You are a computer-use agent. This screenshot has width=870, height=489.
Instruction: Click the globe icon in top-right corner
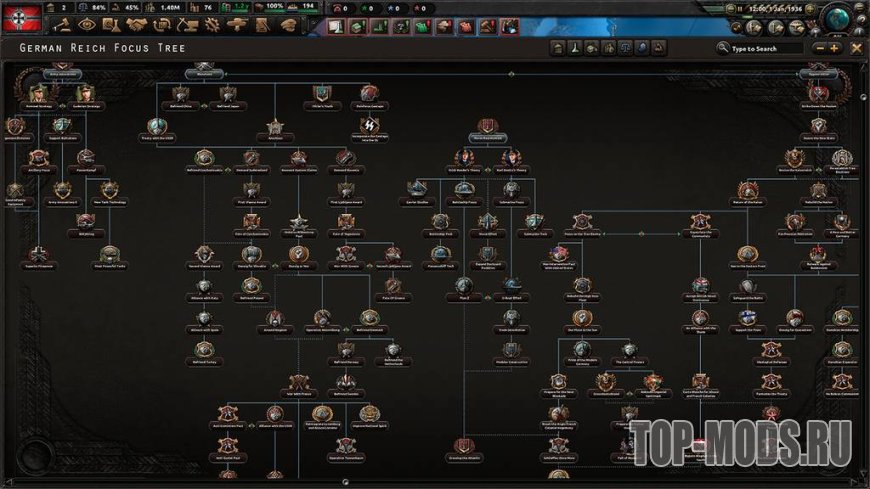tap(838, 17)
